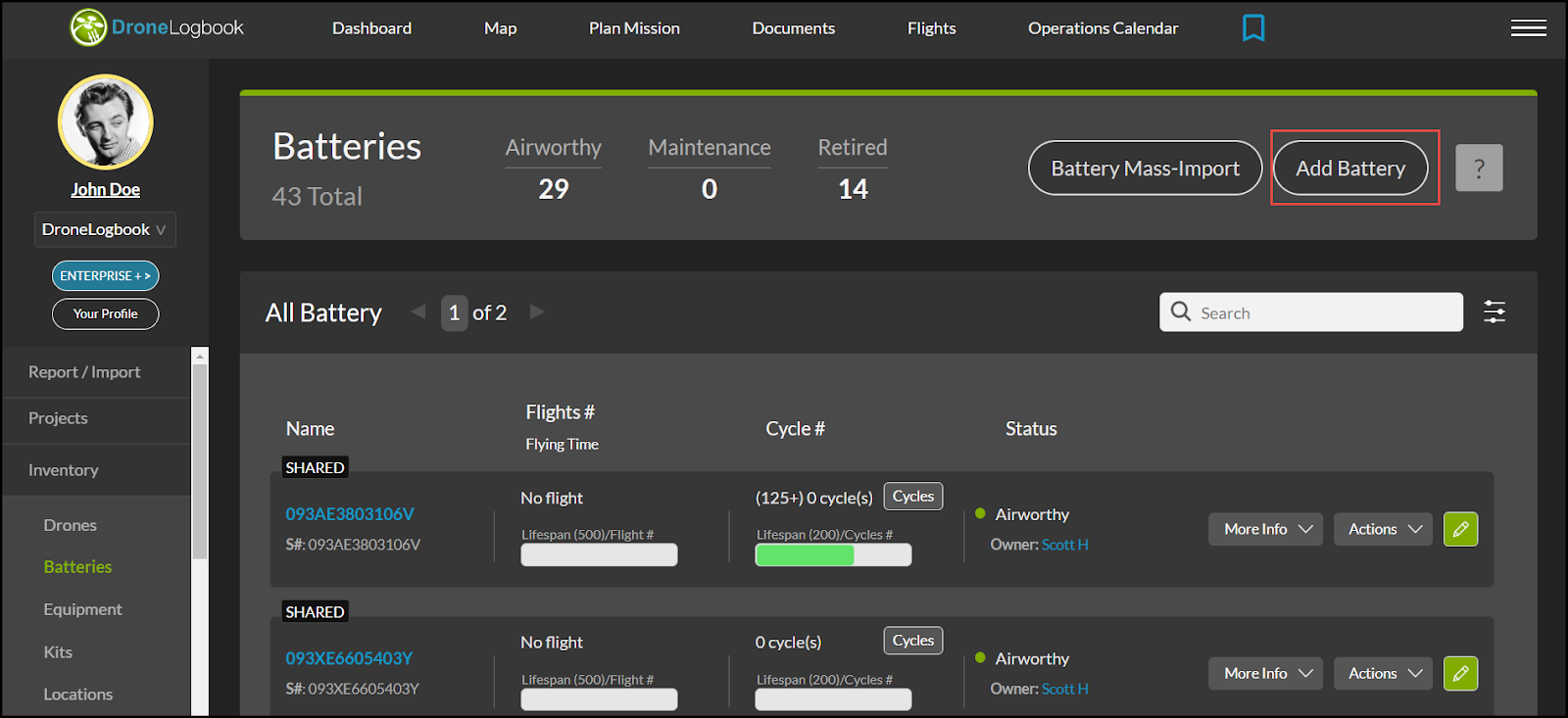Open the Map tab
Image resolution: width=1568 pixels, height=718 pixels.
(500, 28)
